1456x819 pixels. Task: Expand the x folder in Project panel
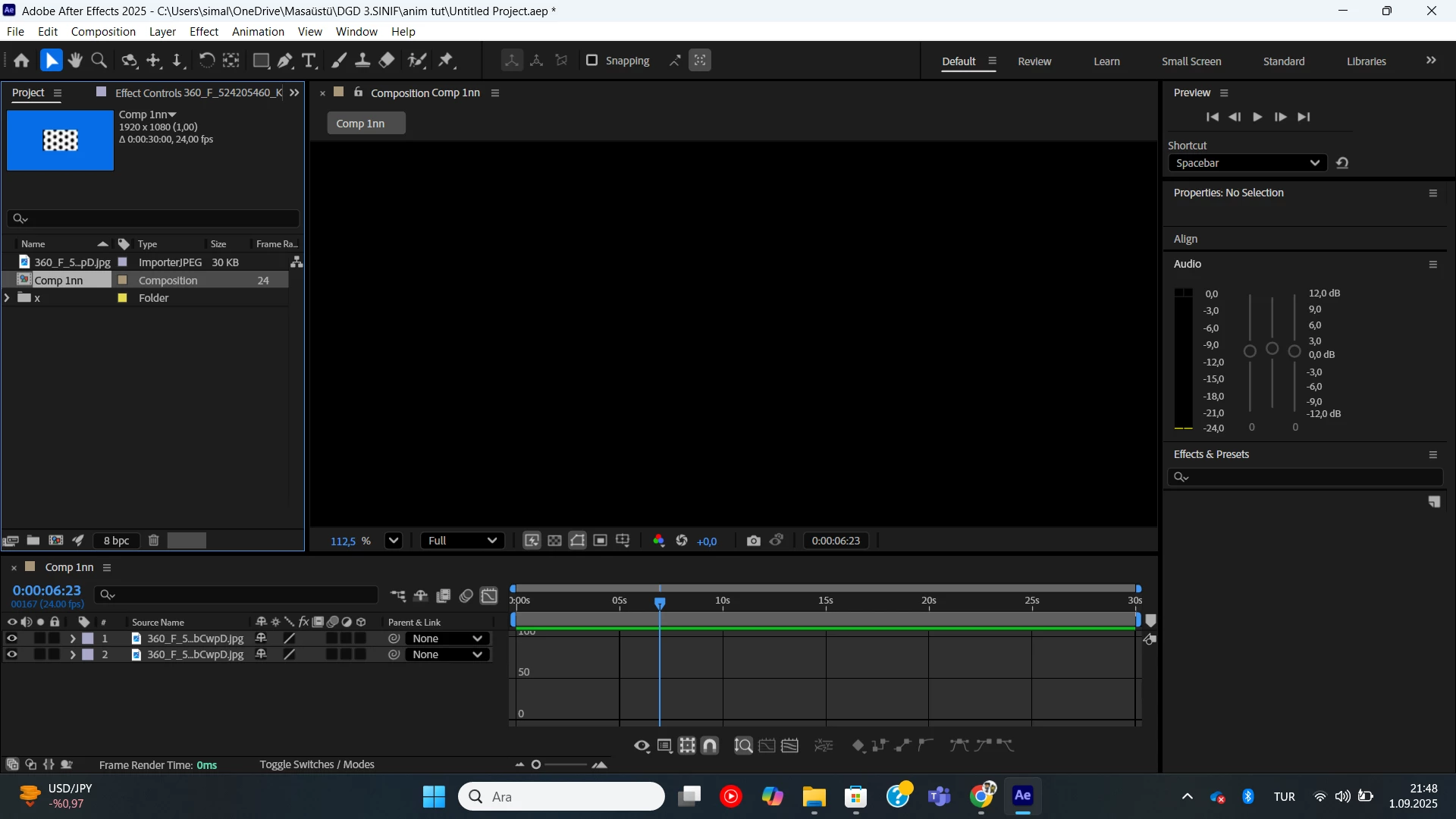pos(8,298)
